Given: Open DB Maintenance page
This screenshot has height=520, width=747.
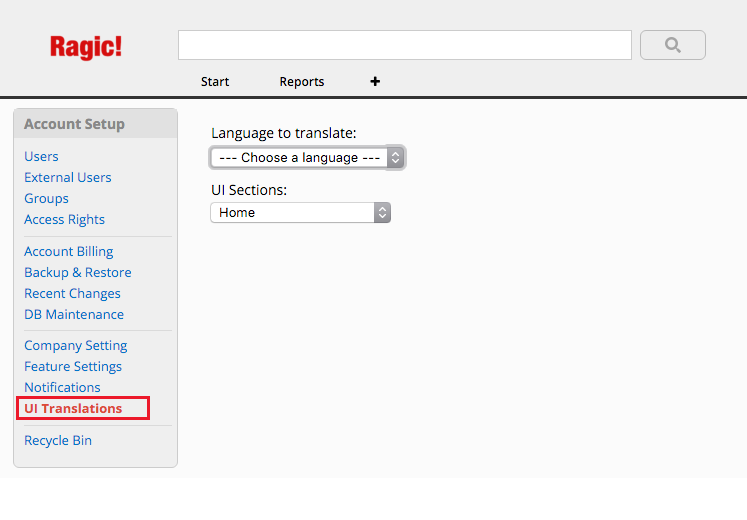Looking at the screenshot, I should (x=74, y=314).
